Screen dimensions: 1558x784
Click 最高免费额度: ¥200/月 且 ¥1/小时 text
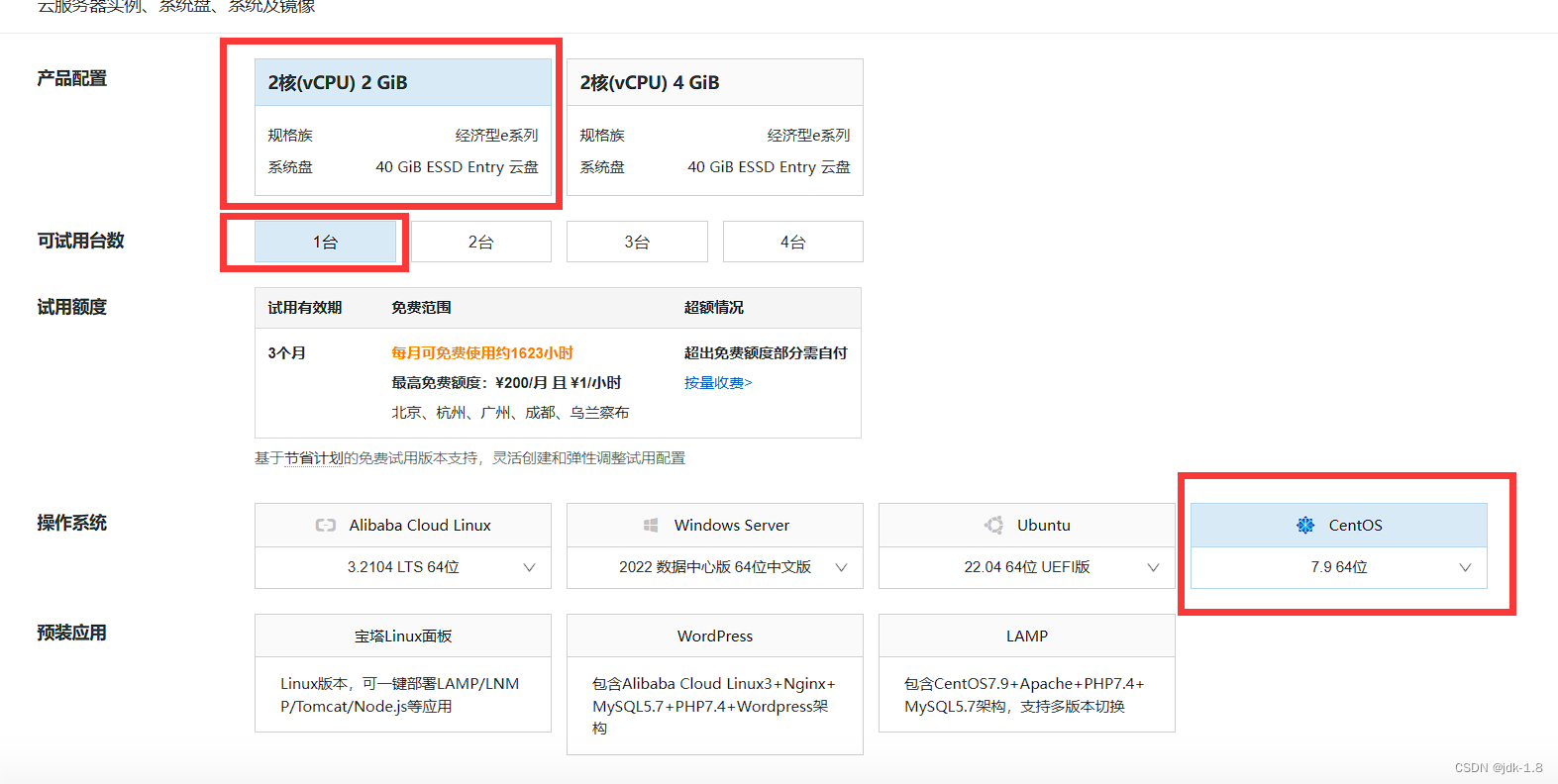click(506, 383)
